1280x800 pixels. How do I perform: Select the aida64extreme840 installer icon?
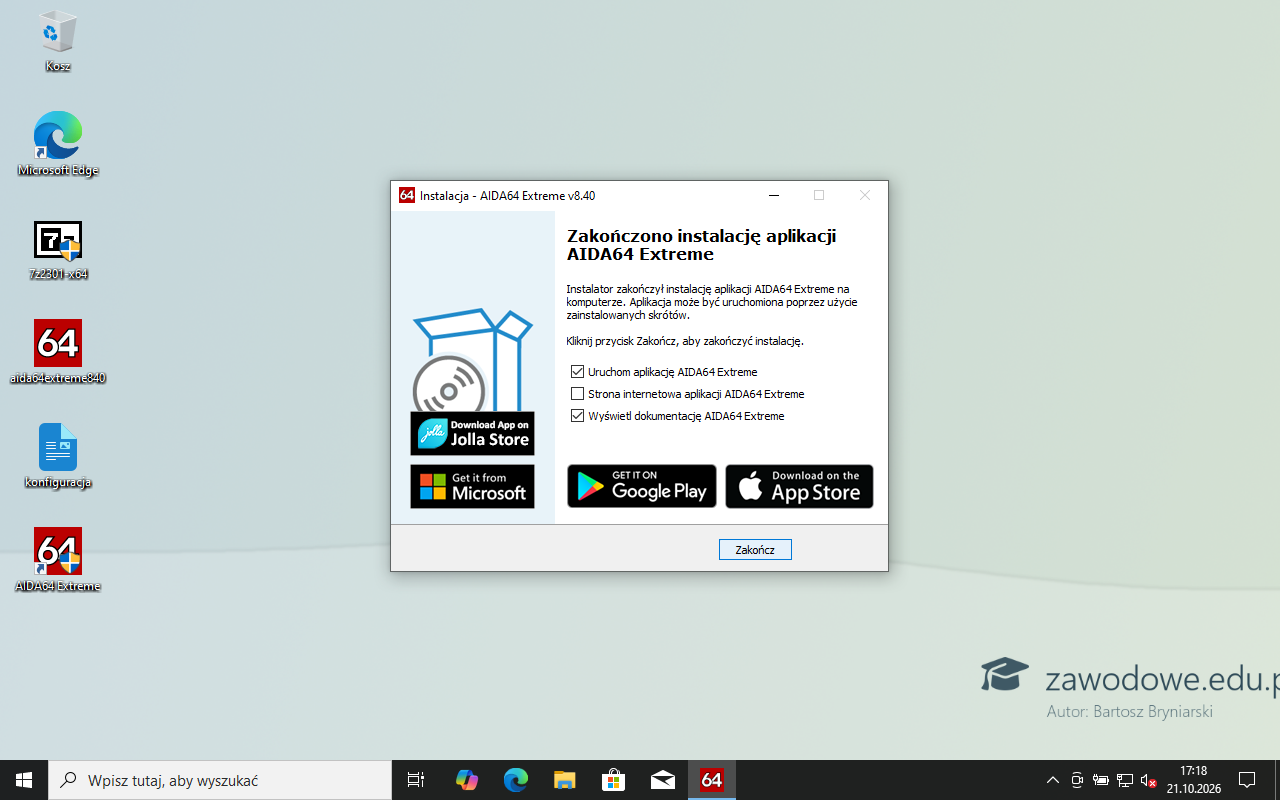58,352
